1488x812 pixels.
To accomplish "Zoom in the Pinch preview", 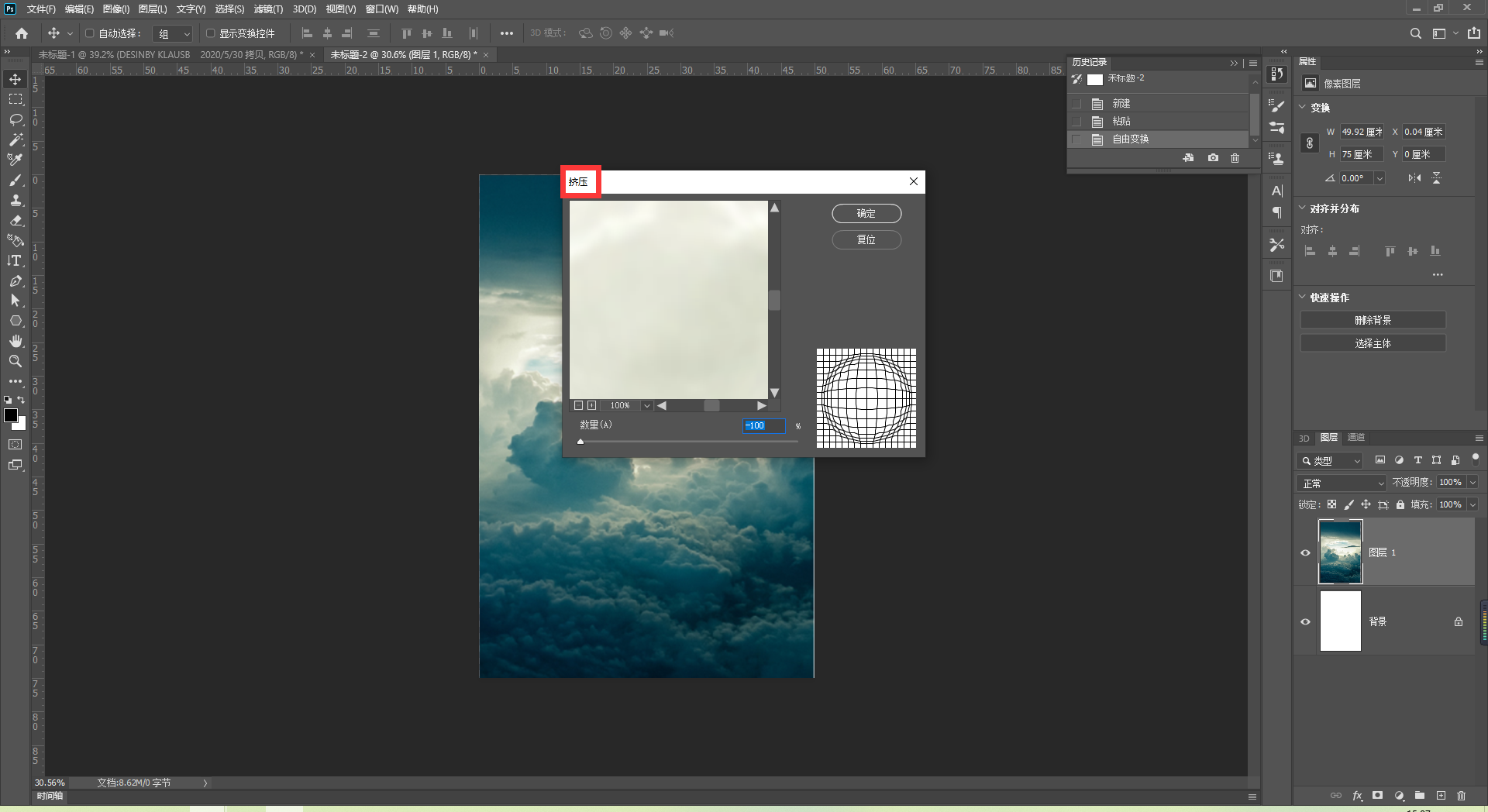I will coord(592,405).
